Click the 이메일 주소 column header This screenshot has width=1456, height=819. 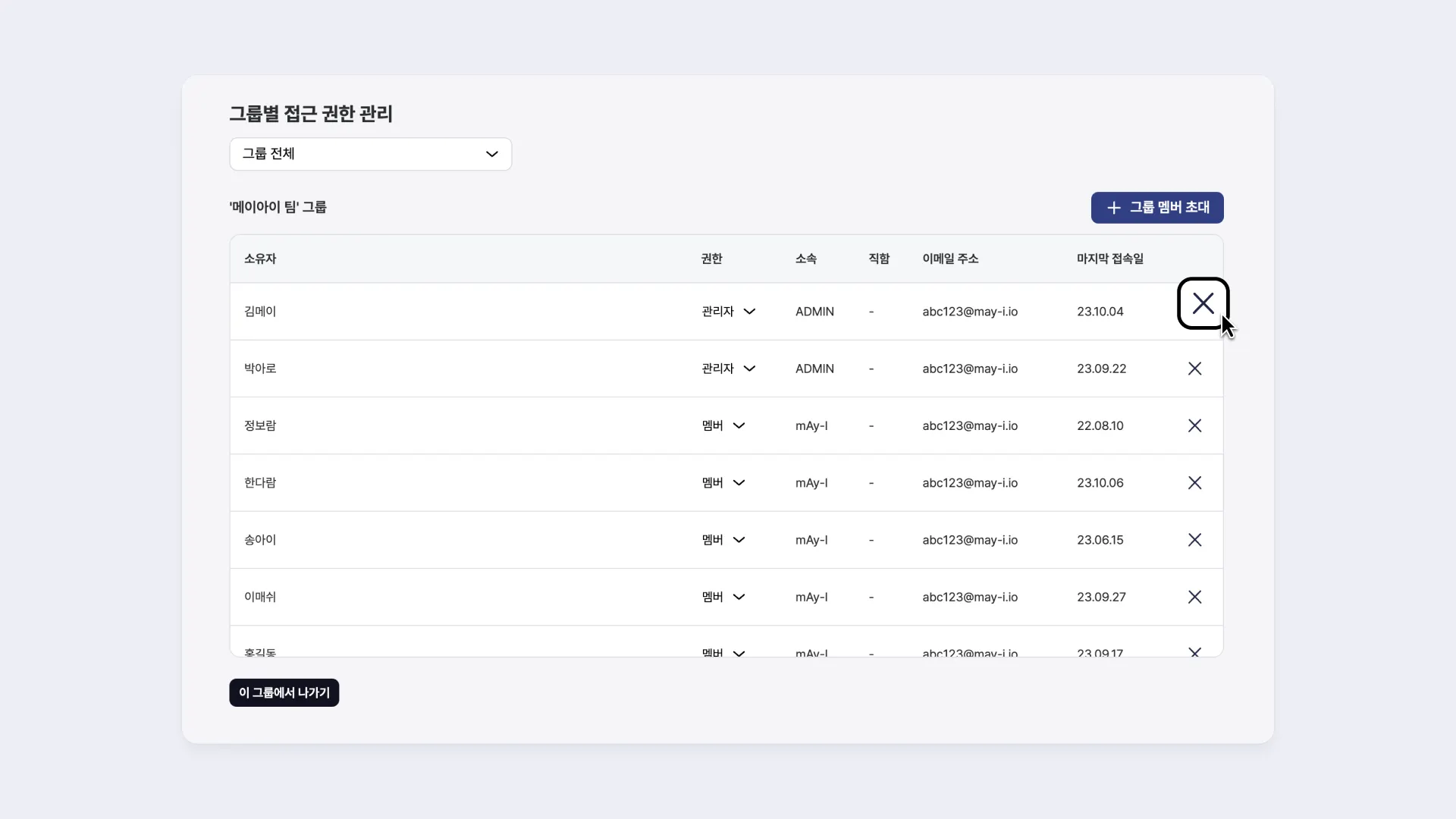pos(950,259)
